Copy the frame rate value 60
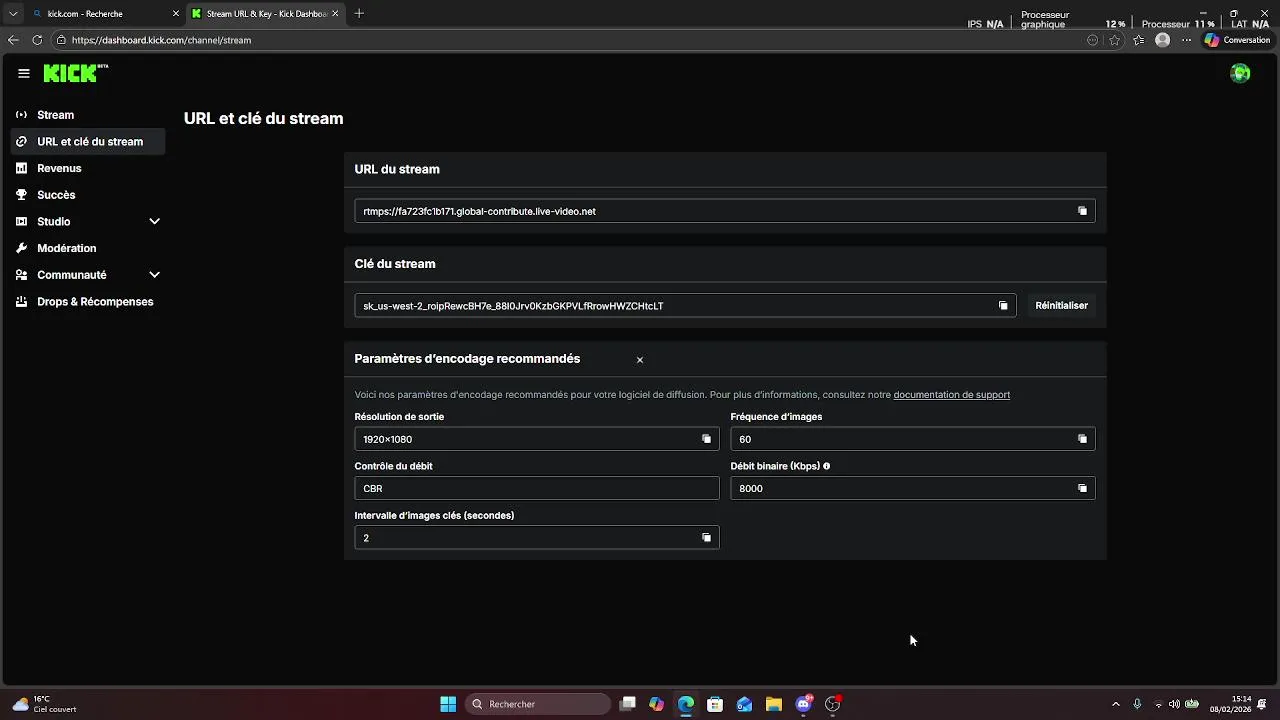Viewport: 1280px width, 720px height. click(1082, 439)
